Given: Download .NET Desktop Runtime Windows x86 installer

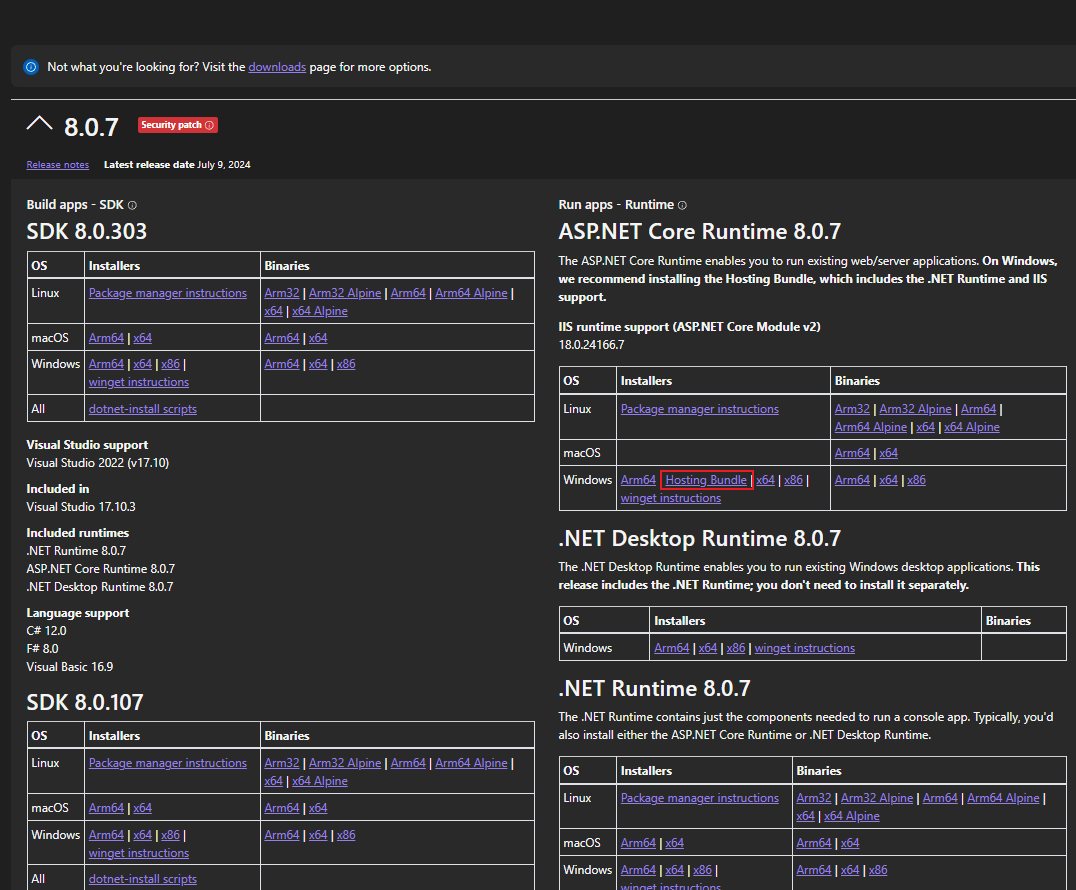Looking at the screenshot, I should tap(736, 648).
